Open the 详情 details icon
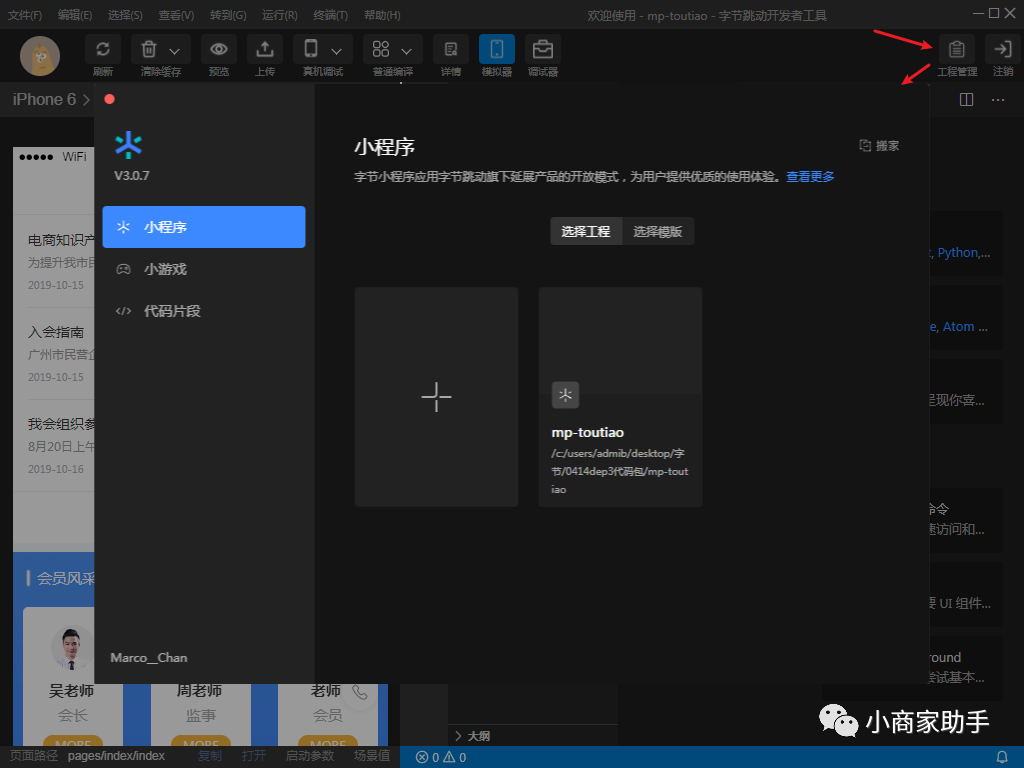Image resolution: width=1024 pixels, height=768 pixels. (451, 50)
